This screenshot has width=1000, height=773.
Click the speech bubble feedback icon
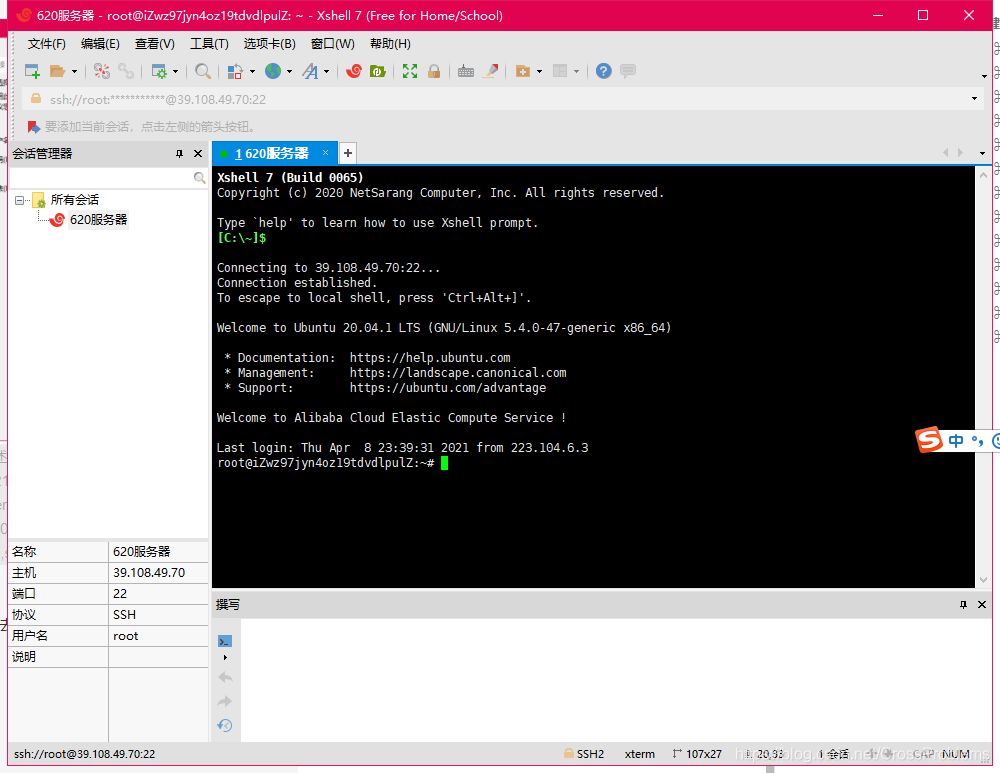(628, 71)
